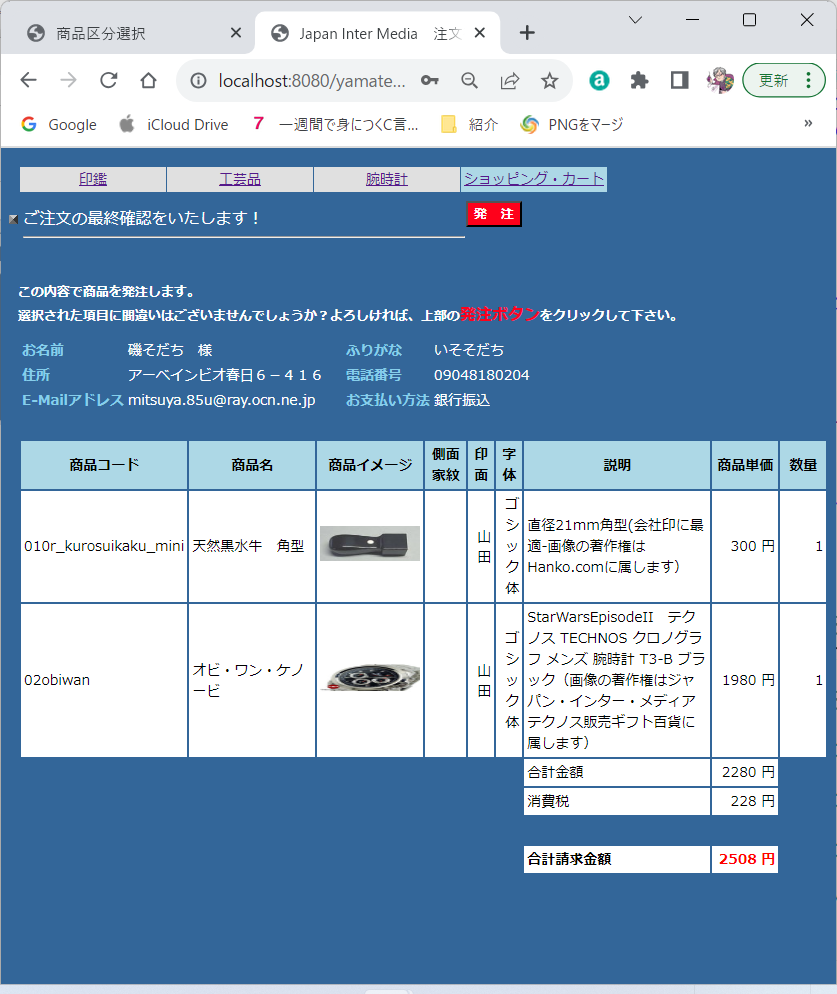The width and height of the screenshot is (837, 994).
Task: Open the ショッピング・カート link
Action: click(x=534, y=179)
